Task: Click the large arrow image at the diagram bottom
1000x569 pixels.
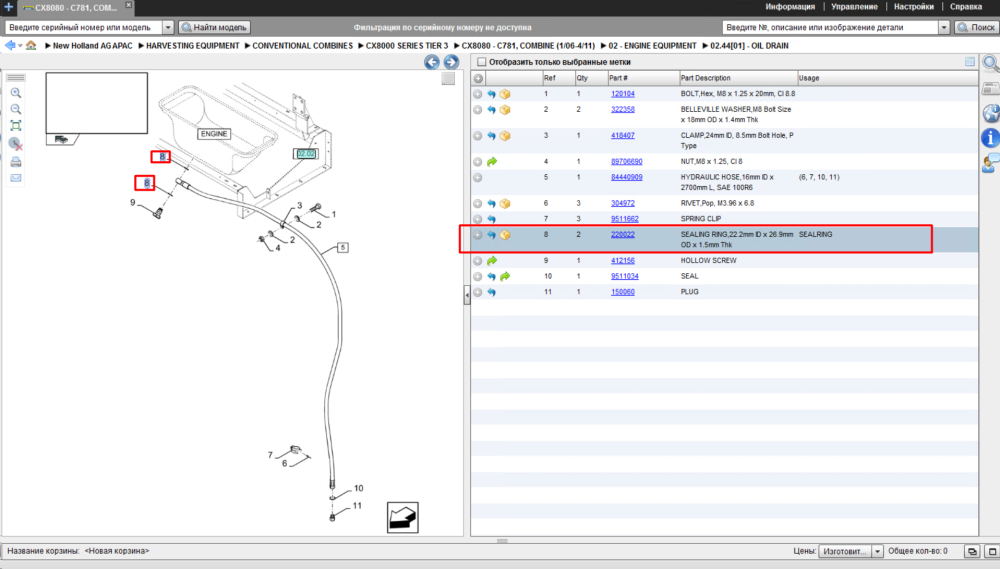Action: point(402,517)
